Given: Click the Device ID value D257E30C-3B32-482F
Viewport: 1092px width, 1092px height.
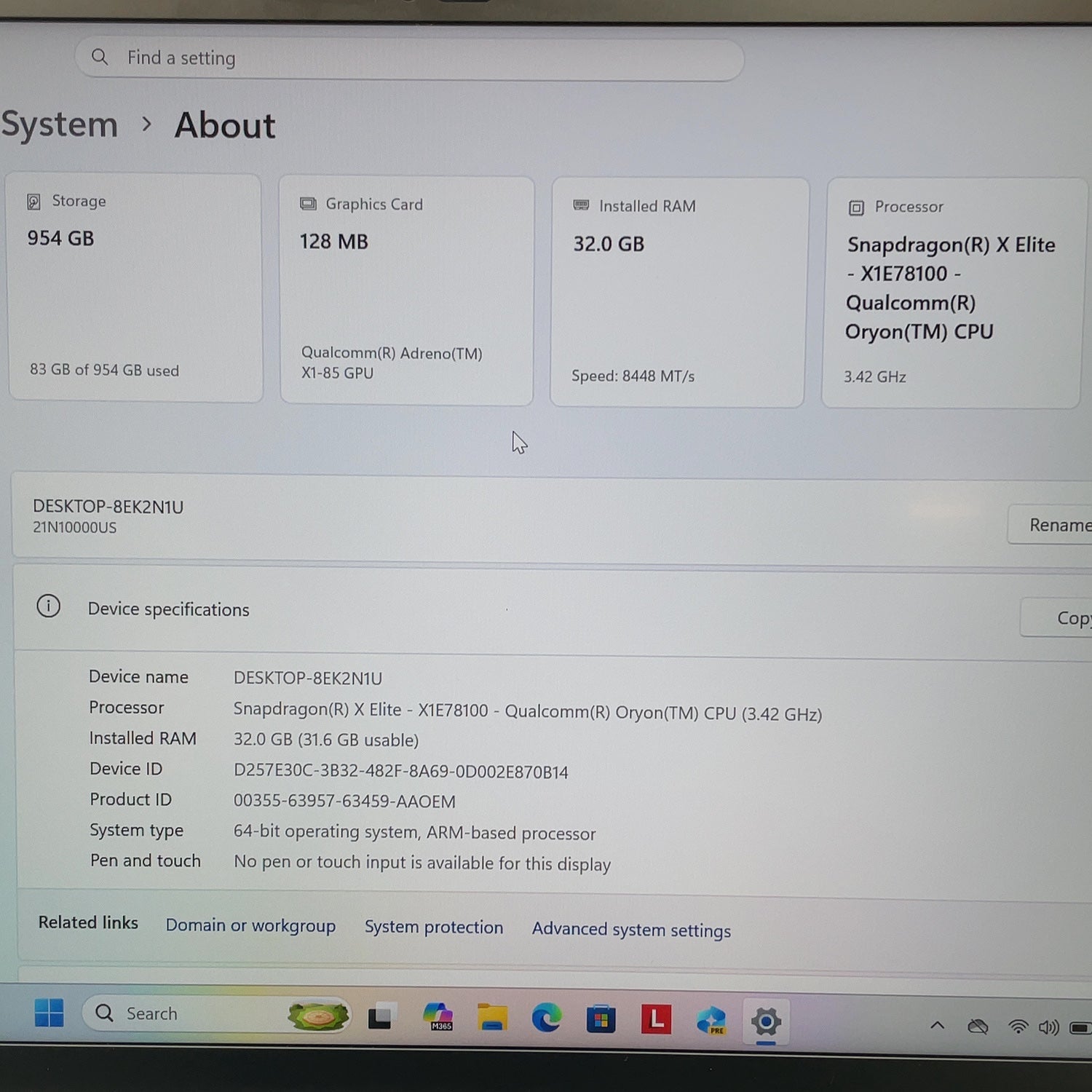Looking at the screenshot, I should (x=400, y=771).
